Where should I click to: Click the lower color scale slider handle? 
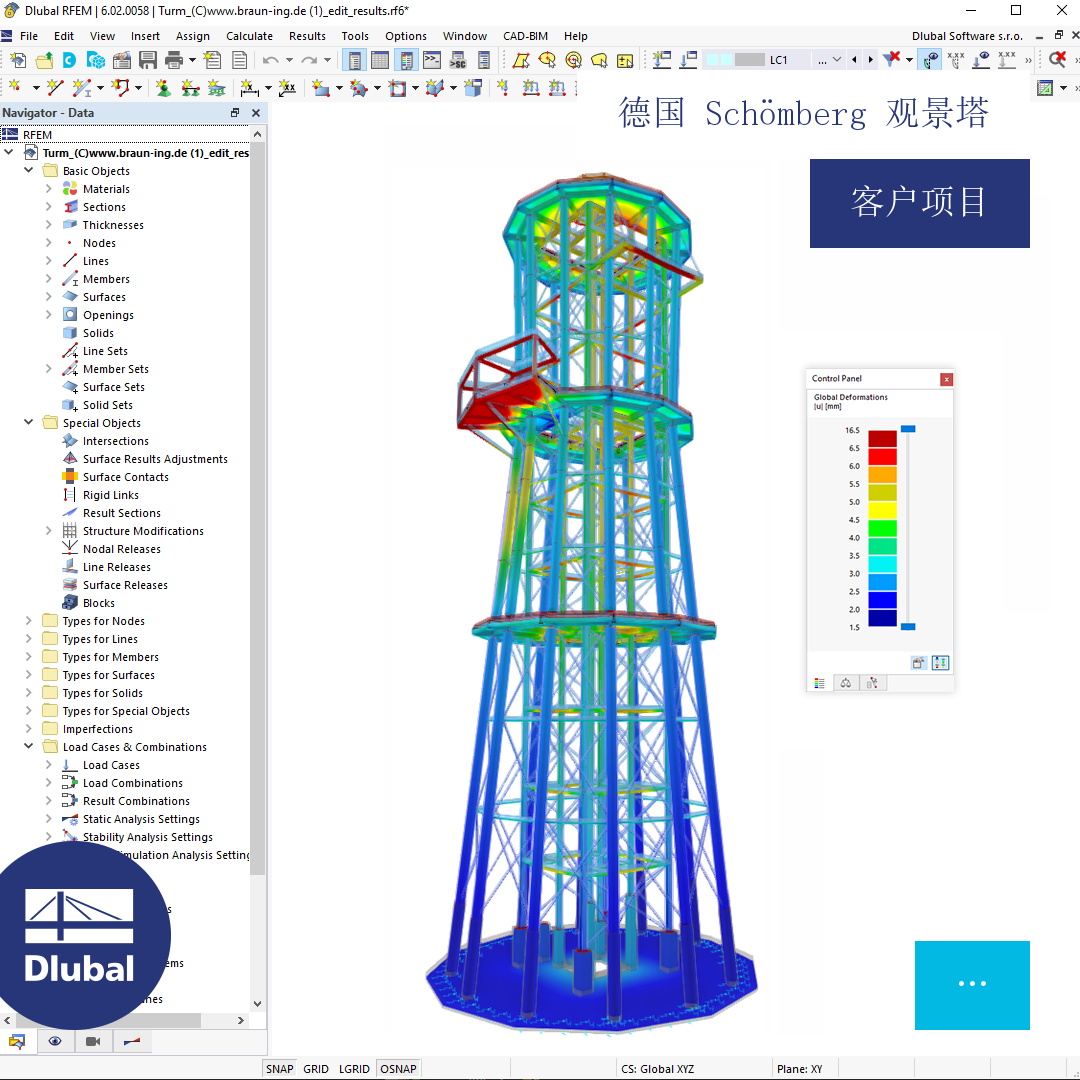[x=908, y=627]
